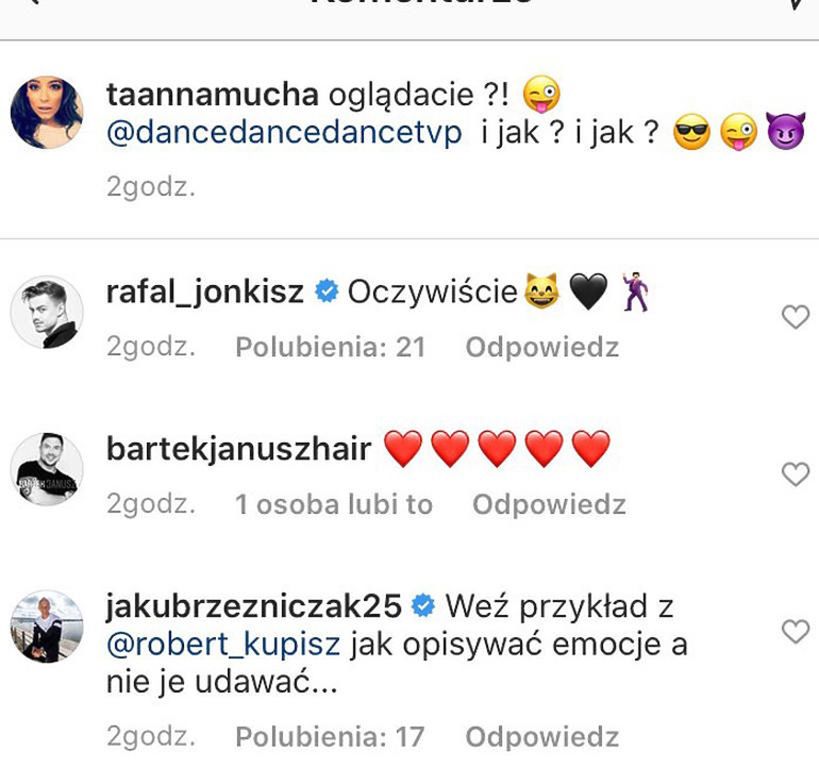
Task: Open the @dancedancedancetvp mention
Action: point(285,134)
